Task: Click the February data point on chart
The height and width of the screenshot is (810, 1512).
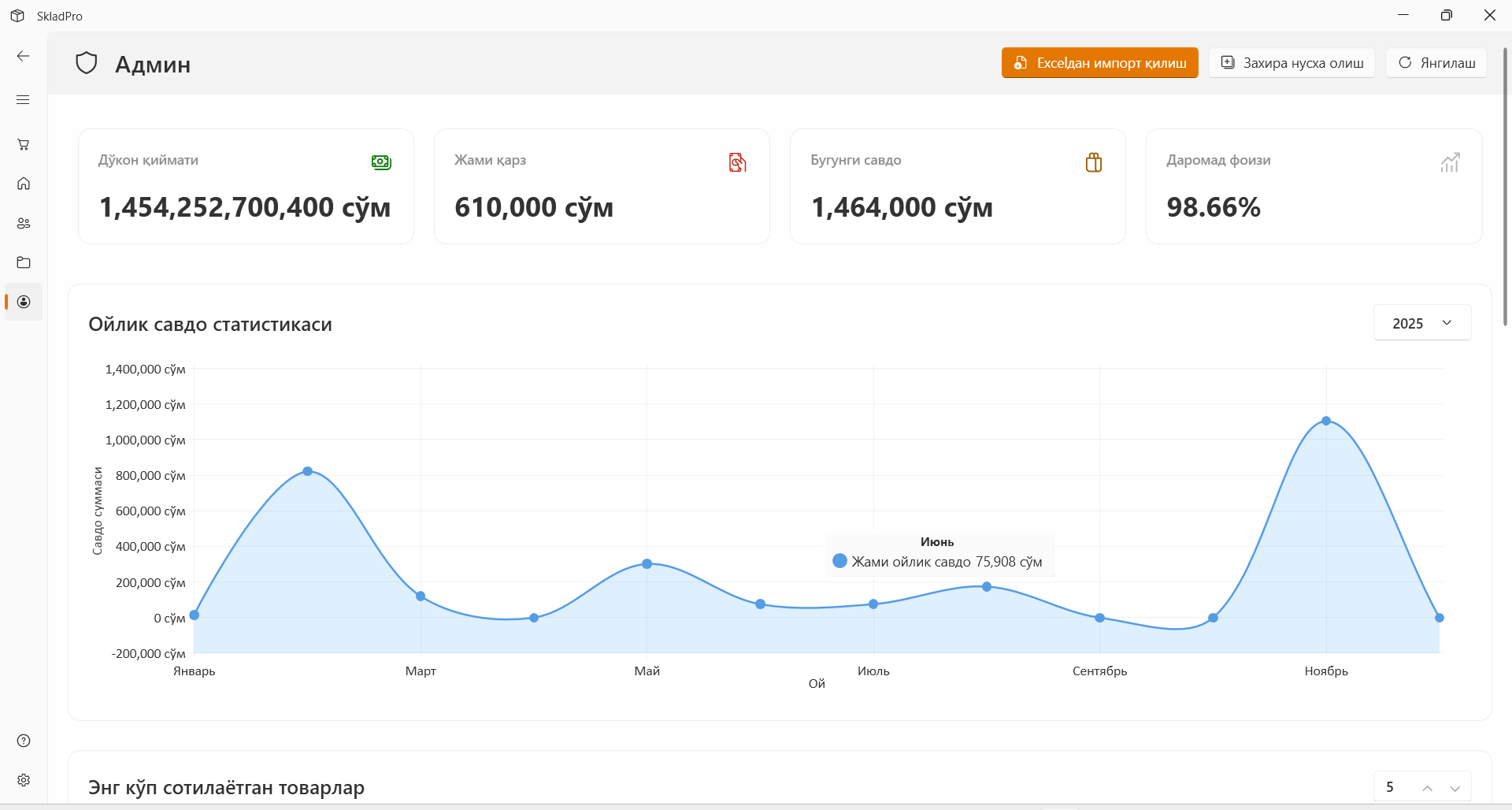Action: pyautogui.click(x=308, y=471)
